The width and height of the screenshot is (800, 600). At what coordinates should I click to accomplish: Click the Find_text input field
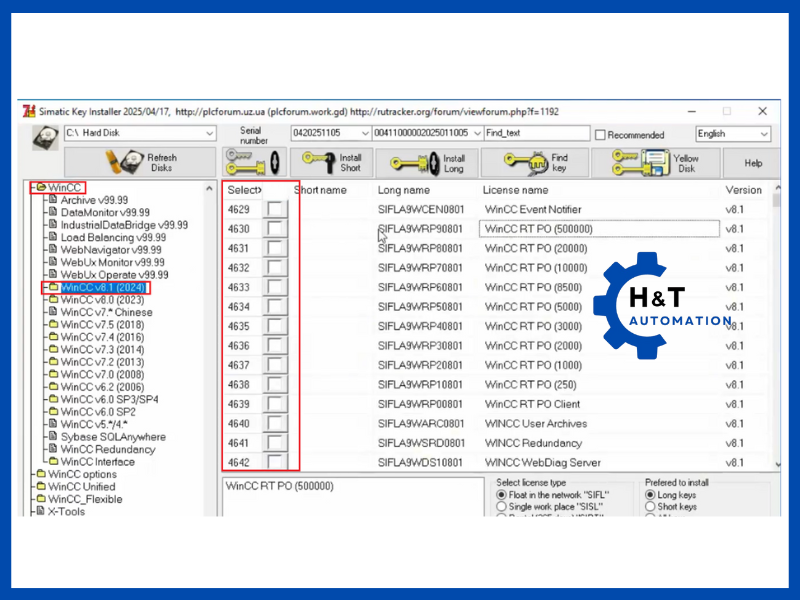coord(535,134)
